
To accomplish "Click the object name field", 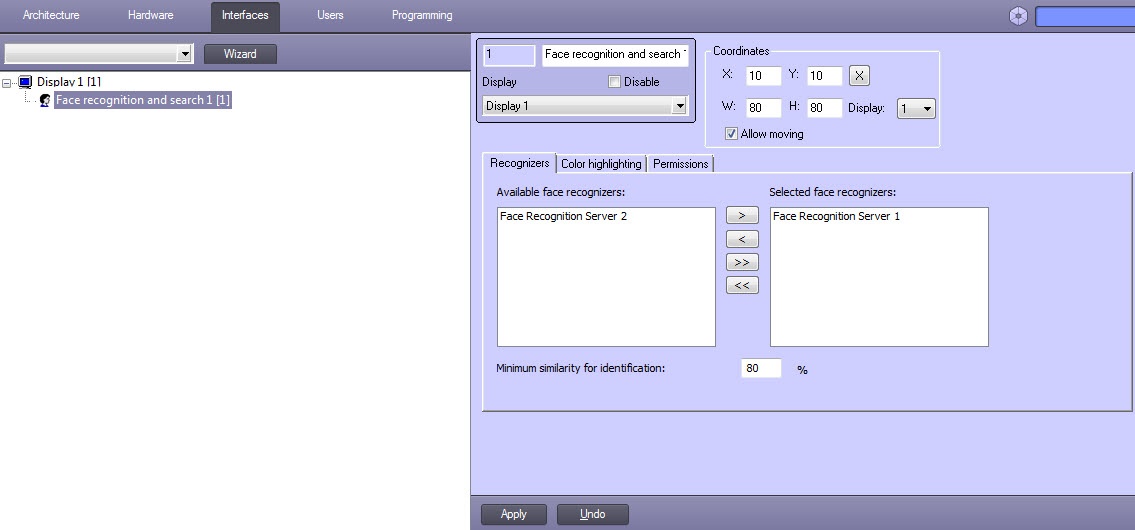I will [615, 55].
